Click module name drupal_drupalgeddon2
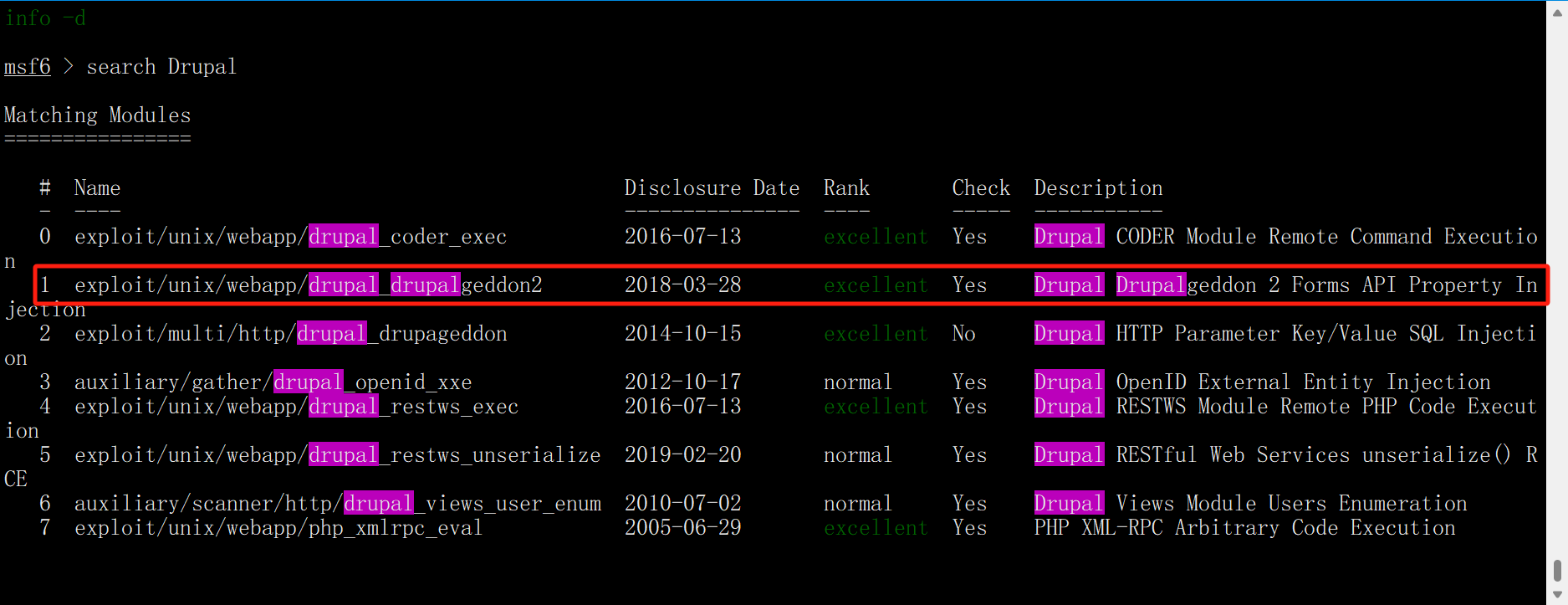Viewport: 1568px width, 605px height. (308, 285)
